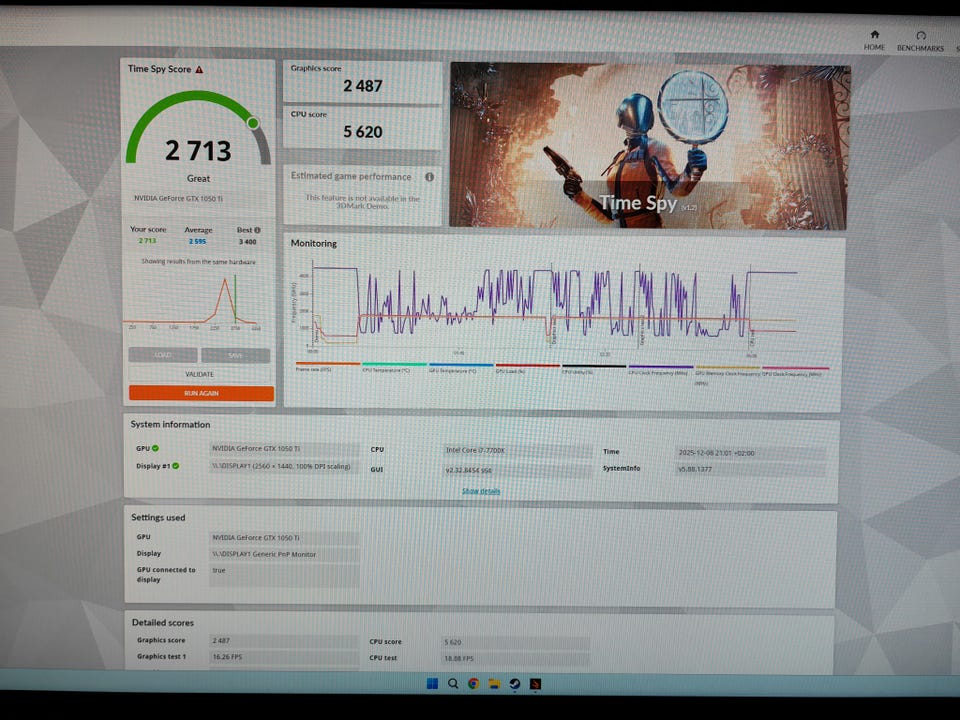
Task: Toggle Frame rate (FPS) legend line
Action: click(x=328, y=364)
